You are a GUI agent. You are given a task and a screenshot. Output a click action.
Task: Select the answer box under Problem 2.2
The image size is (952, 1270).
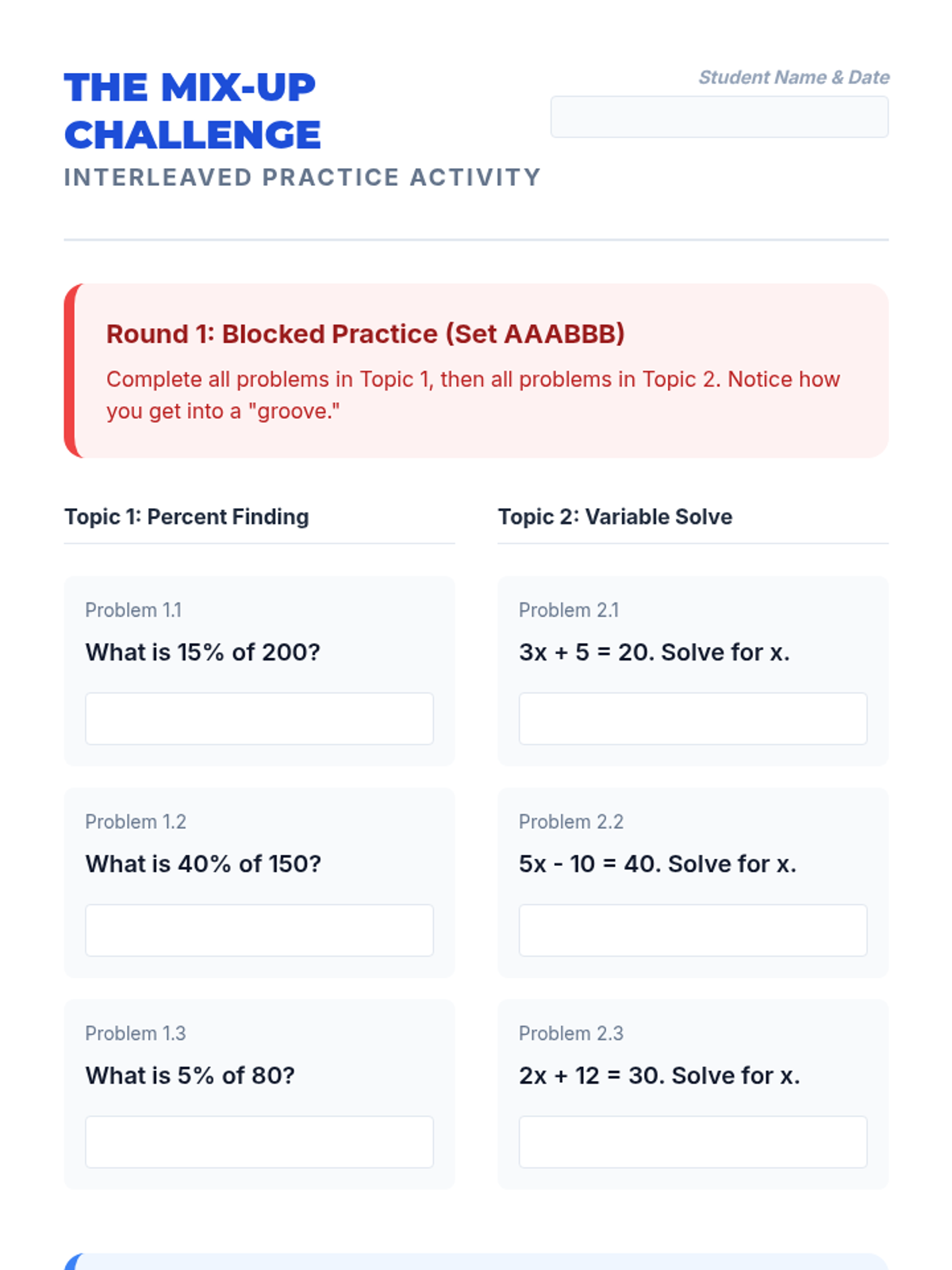tap(693, 930)
